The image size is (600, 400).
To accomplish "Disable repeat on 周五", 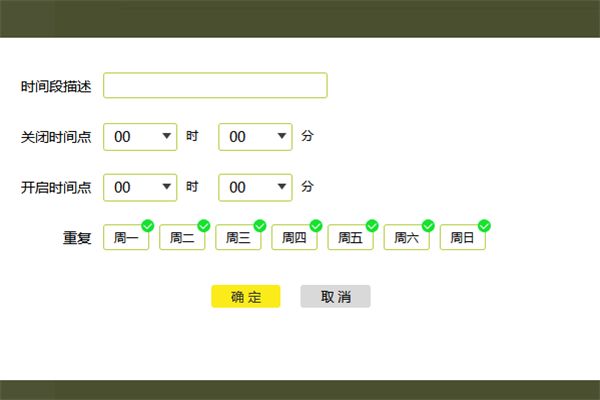I will (350, 238).
